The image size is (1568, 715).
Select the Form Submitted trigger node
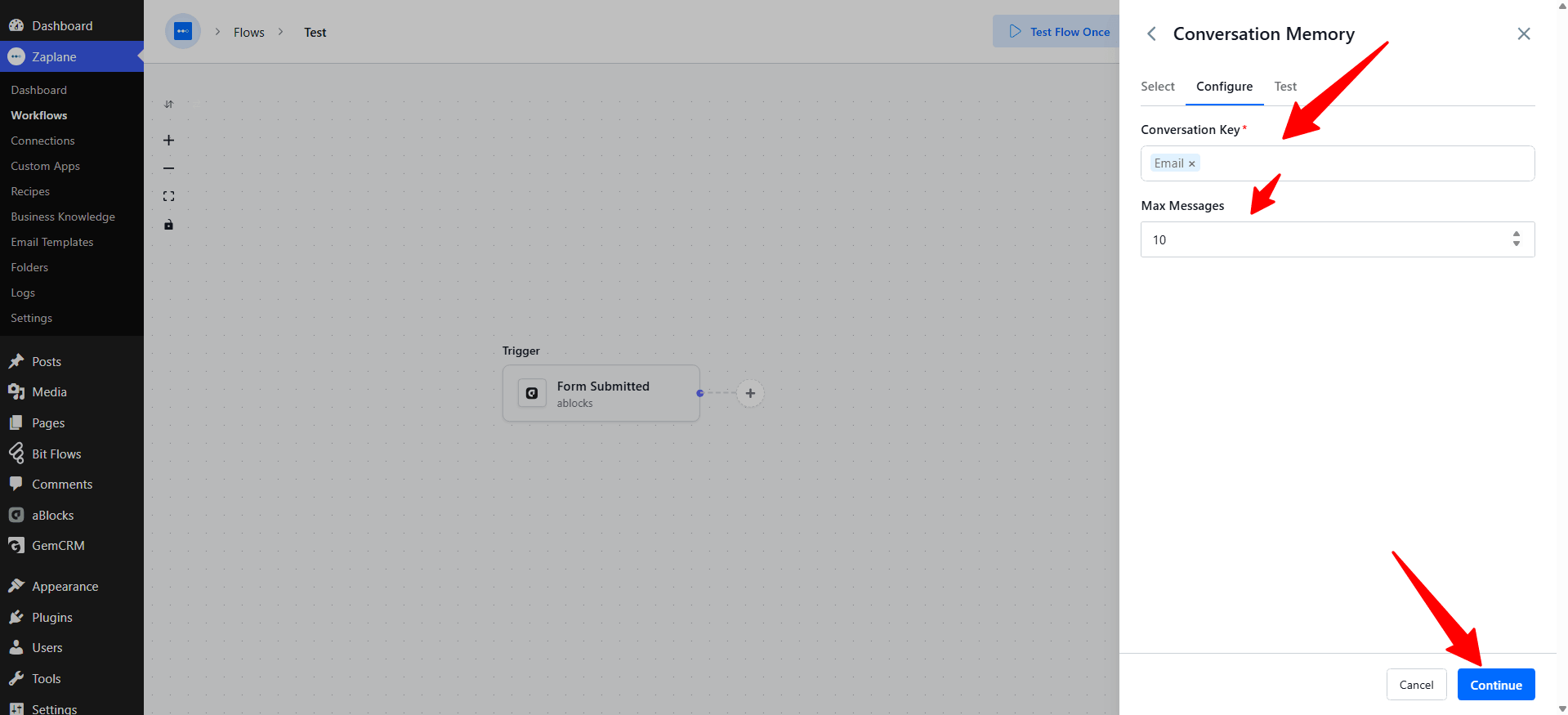click(601, 393)
